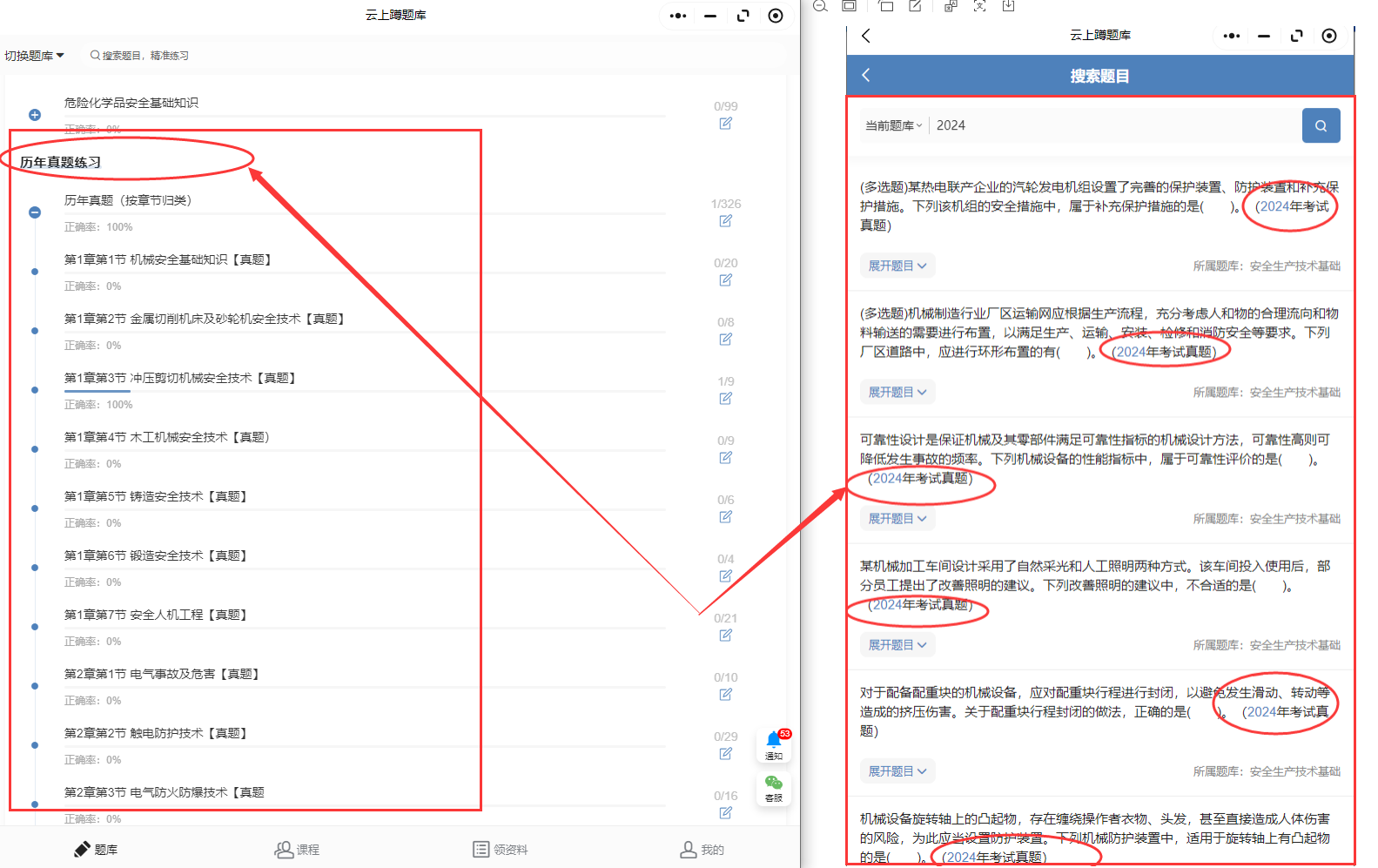Open the three-dots menu in left window
Image resolution: width=1378 pixels, height=868 pixels.
coord(678,16)
